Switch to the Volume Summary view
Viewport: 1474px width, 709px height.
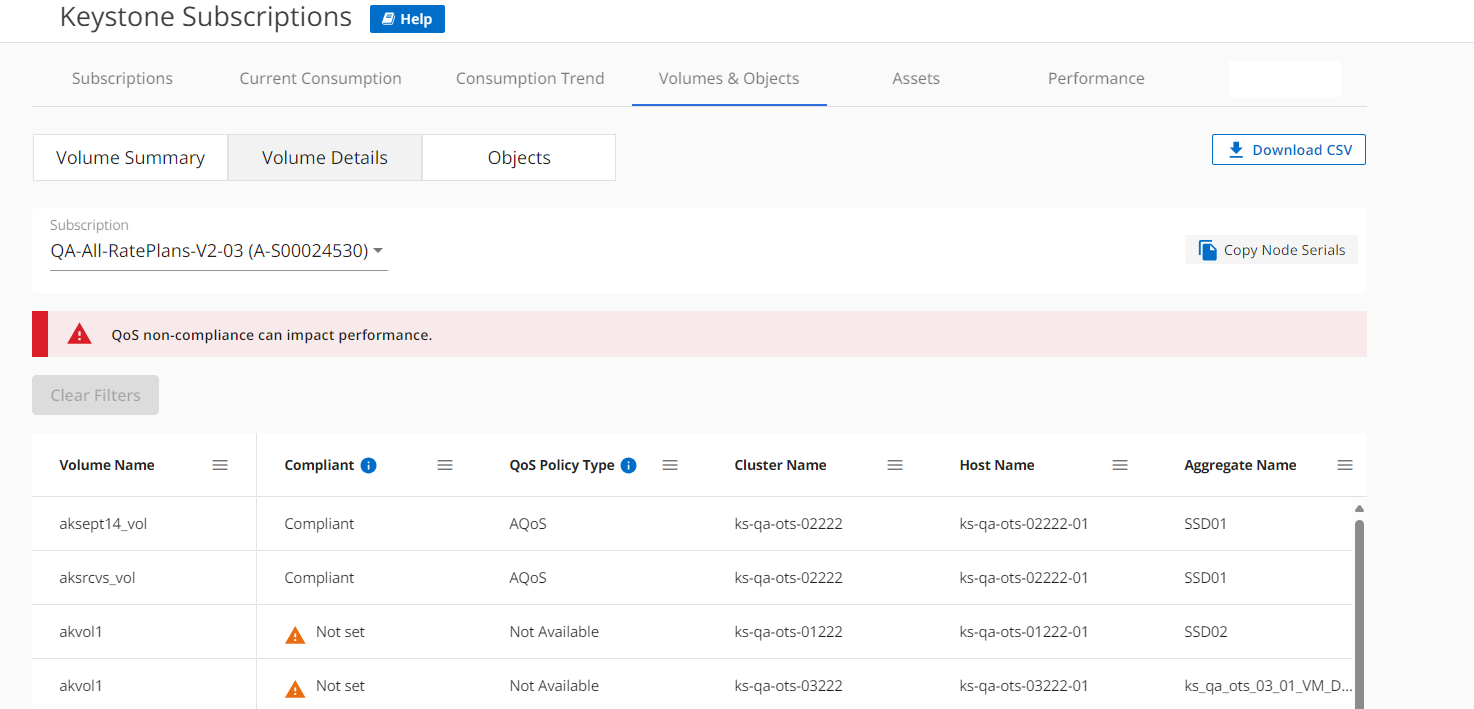point(130,158)
